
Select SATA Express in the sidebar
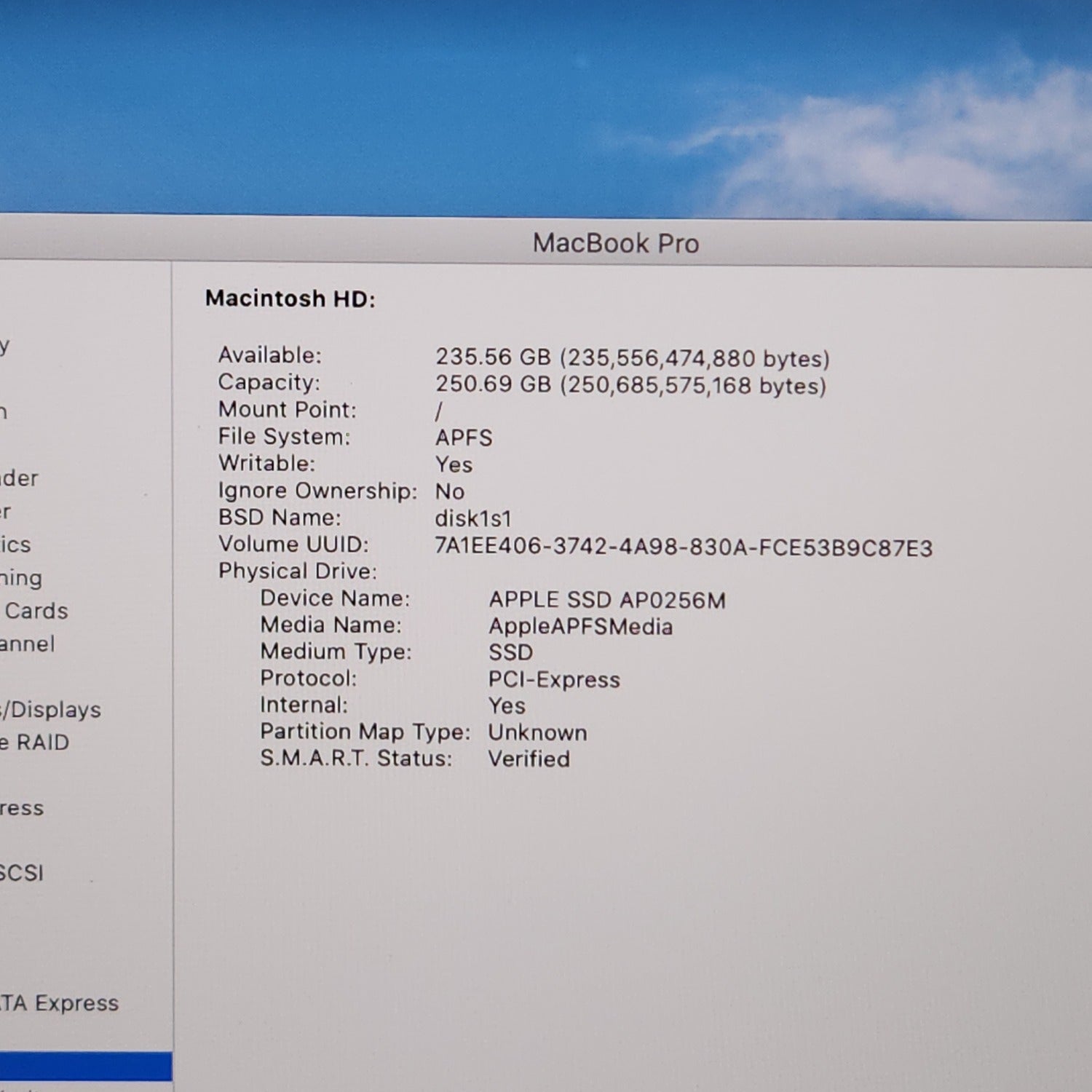[x=60, y=1003]
